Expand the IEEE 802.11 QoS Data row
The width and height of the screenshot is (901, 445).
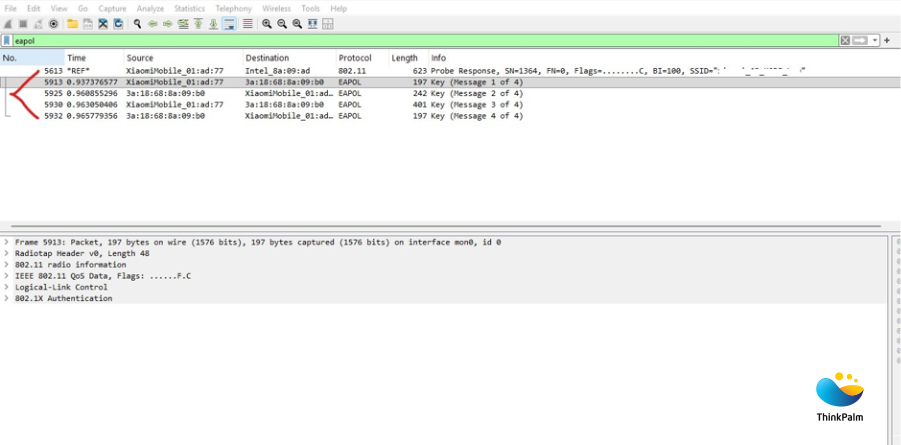coord(6,276)
